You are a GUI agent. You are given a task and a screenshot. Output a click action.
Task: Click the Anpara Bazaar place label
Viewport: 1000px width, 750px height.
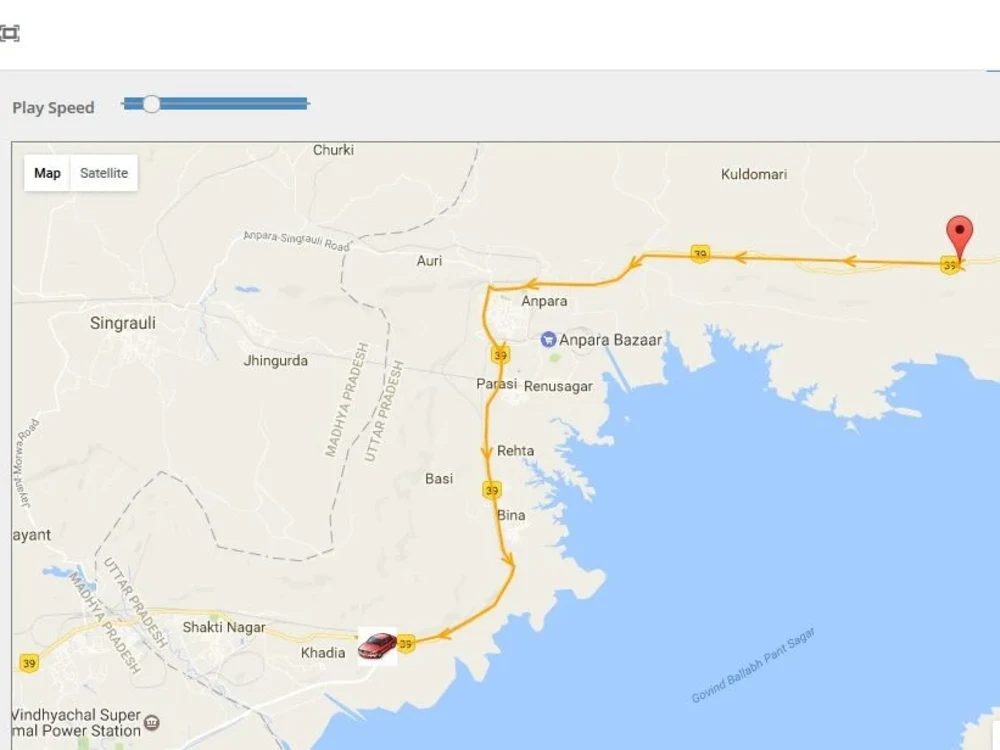pyautogui.click(x=610, y=340)
